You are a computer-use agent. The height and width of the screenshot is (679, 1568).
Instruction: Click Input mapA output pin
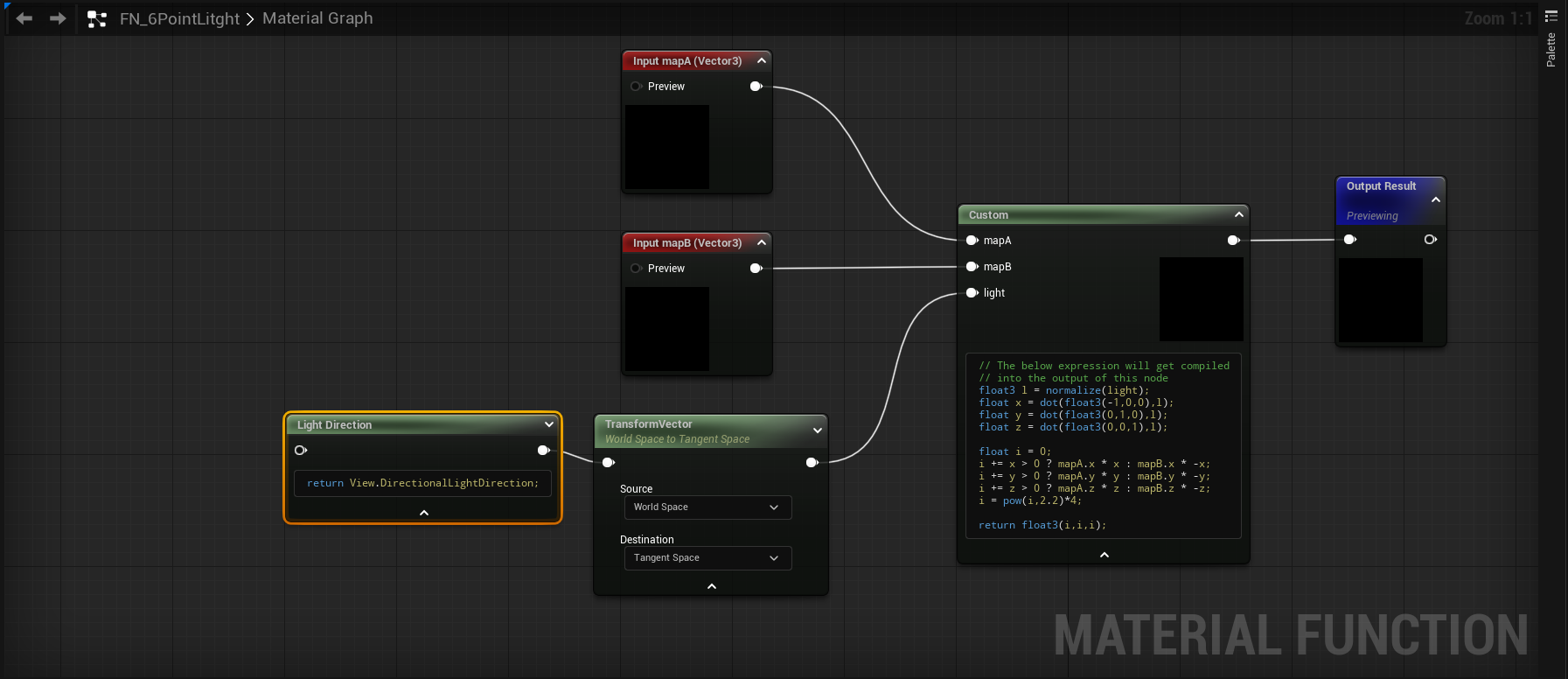tap(756, 86)
